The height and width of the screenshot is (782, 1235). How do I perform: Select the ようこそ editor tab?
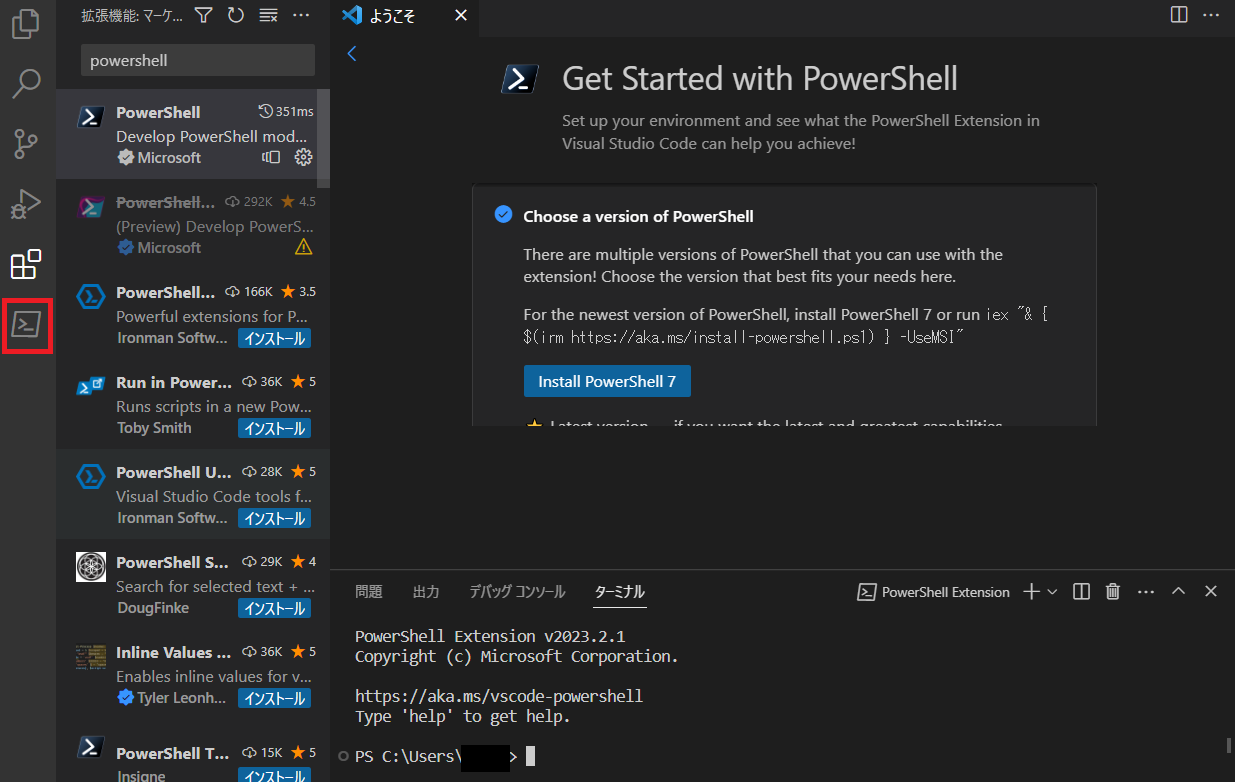(x=405, y=15)
